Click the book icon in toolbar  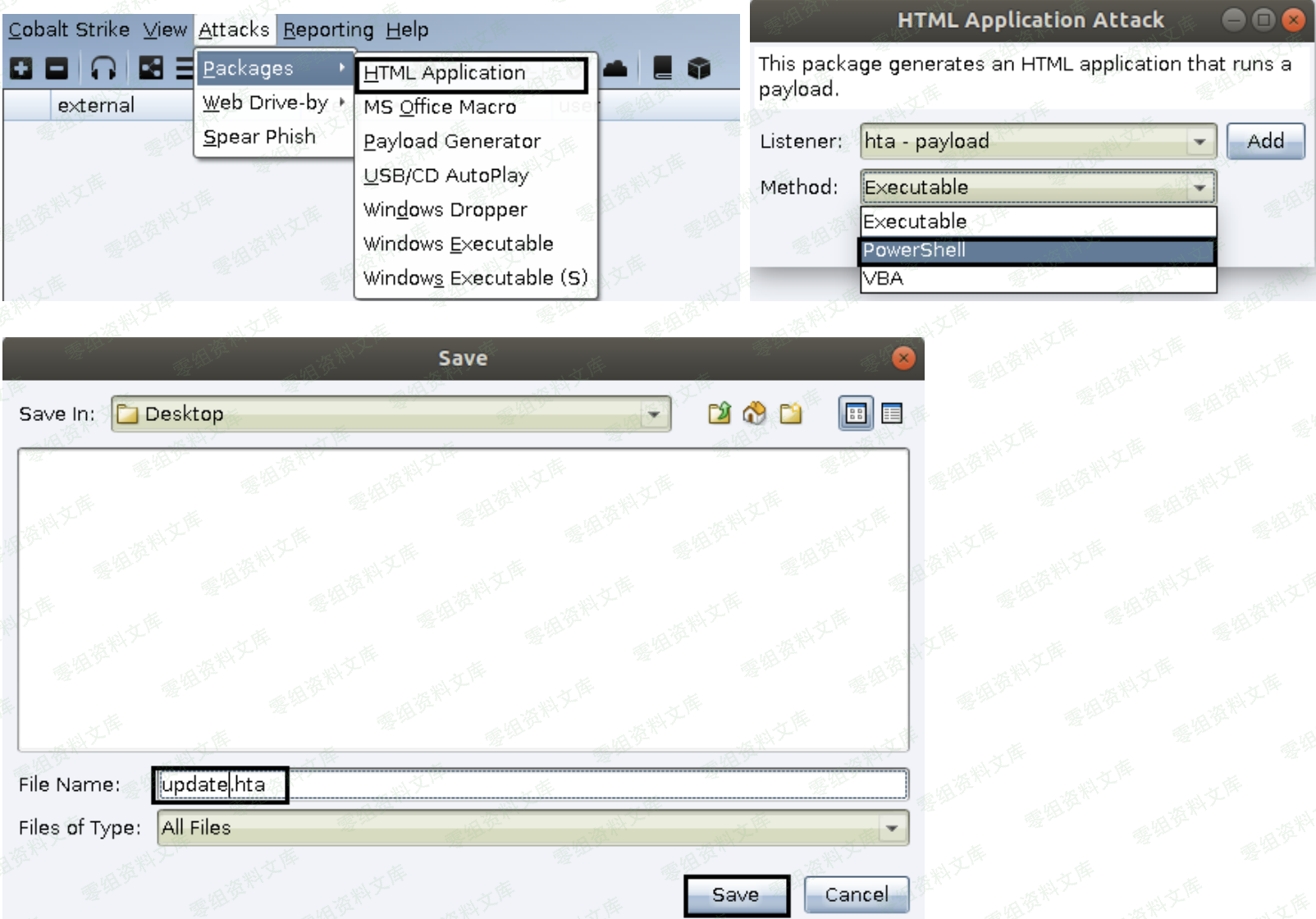pos(663,69)
